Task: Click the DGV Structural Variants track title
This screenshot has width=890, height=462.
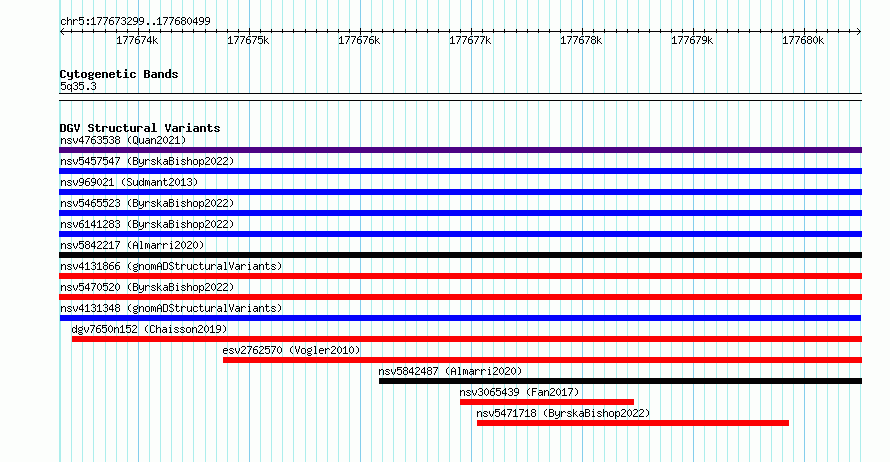Action: (x=140, y=128)
